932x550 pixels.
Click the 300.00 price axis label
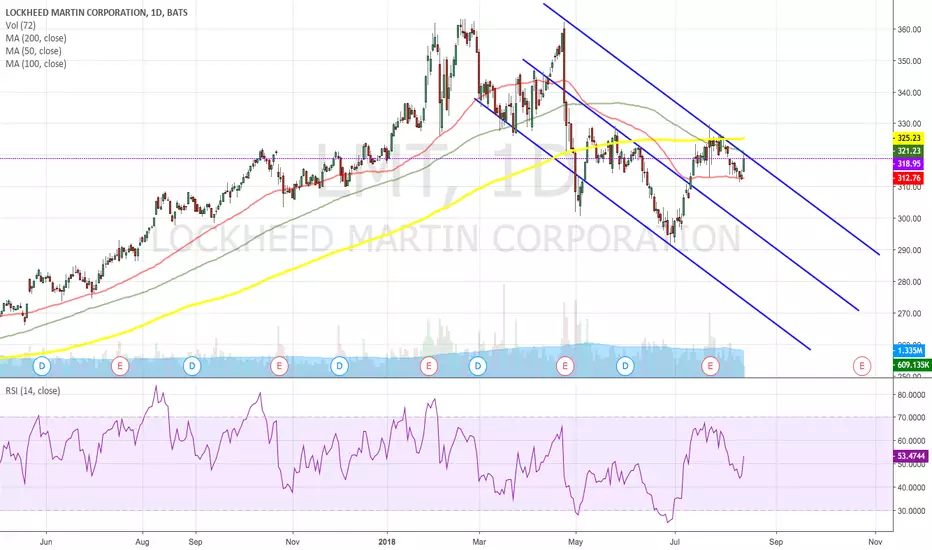point(909,218)
